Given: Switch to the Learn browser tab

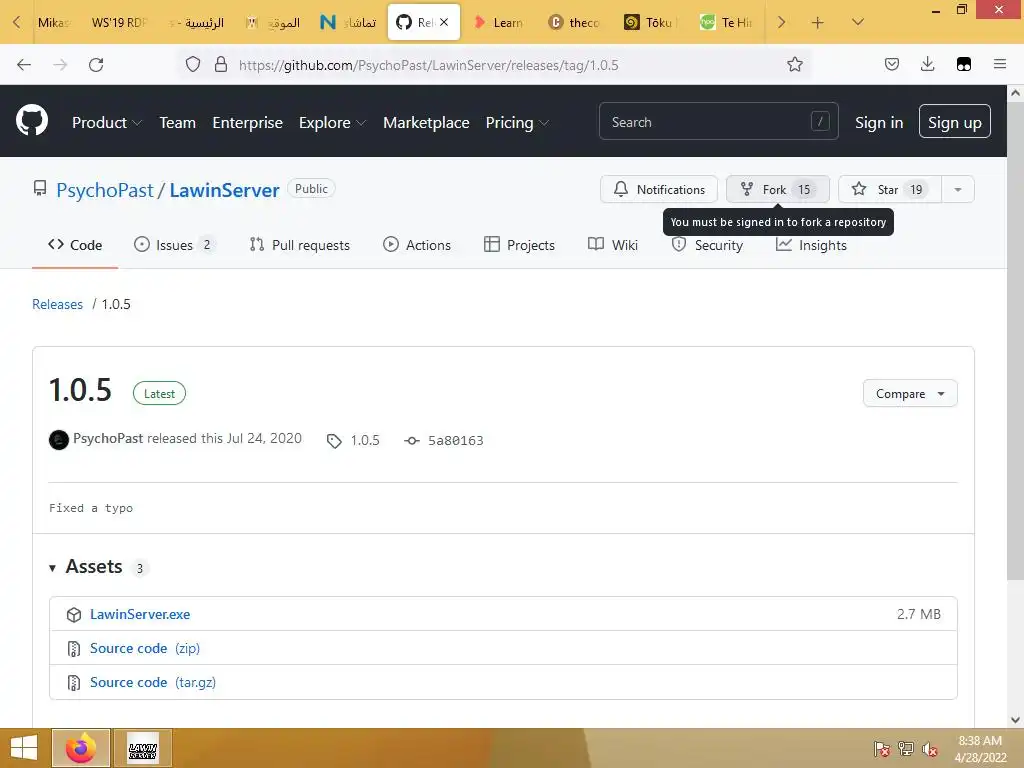Looking at the screenshot, I should tap(499, 22).
